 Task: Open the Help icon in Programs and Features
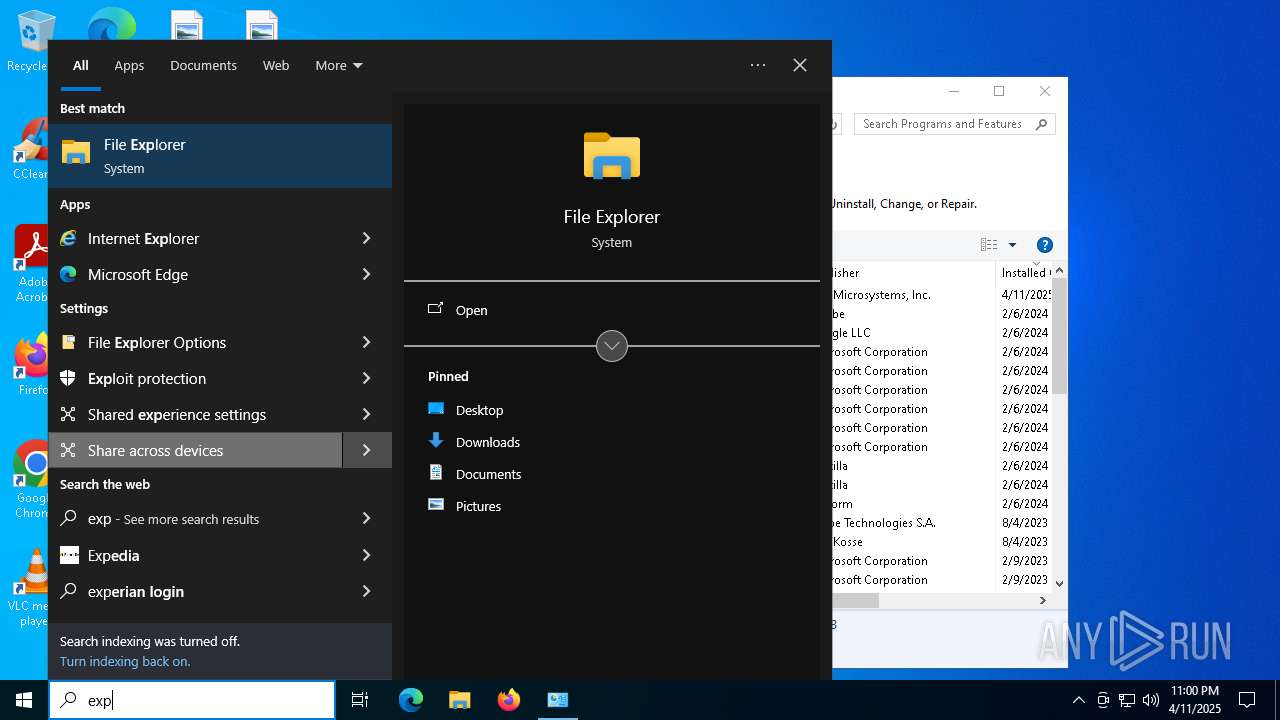pyautogui.click(x=1045, y=245)
